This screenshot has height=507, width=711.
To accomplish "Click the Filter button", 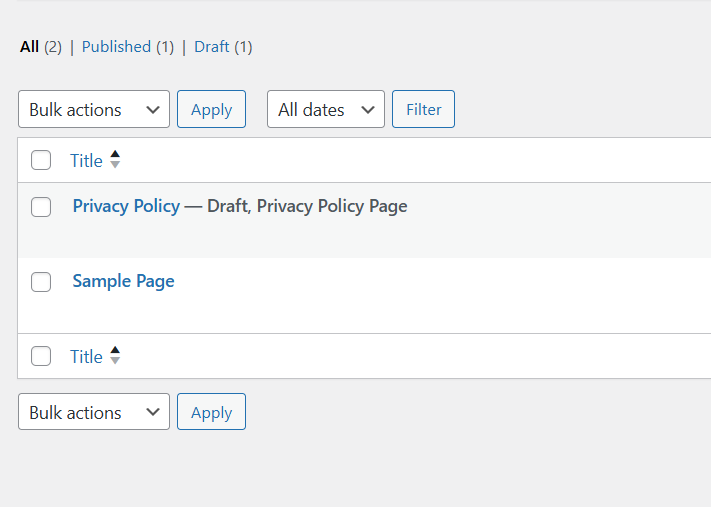I will [424, 109].
